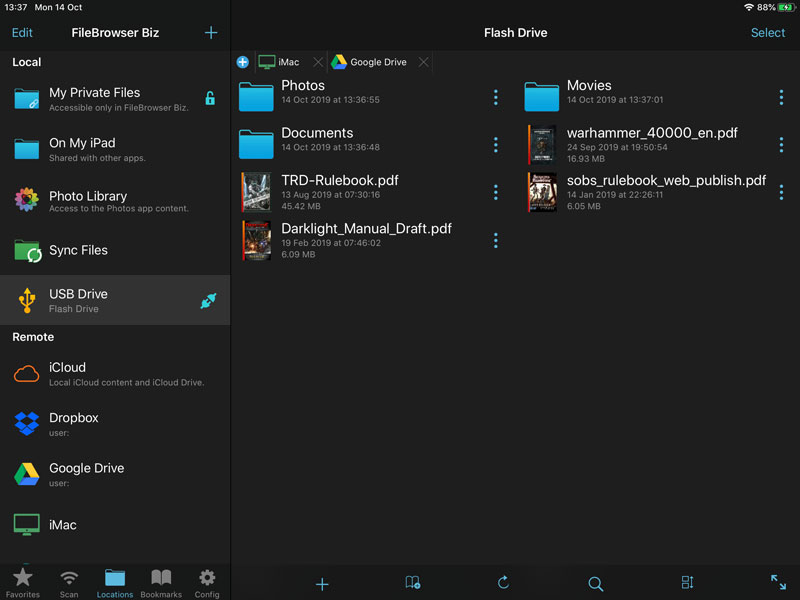Image resolution: width=800 pixels, height=600 pixels.
Task: Open the TRD-Rulebook.pdf thumbnail
Action: [256, 192]
